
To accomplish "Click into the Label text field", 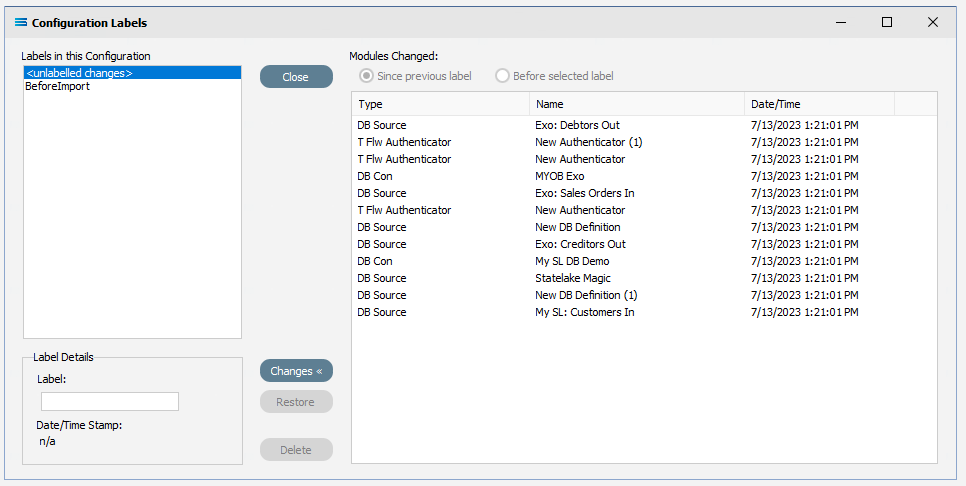I will [x=110, y=401].
